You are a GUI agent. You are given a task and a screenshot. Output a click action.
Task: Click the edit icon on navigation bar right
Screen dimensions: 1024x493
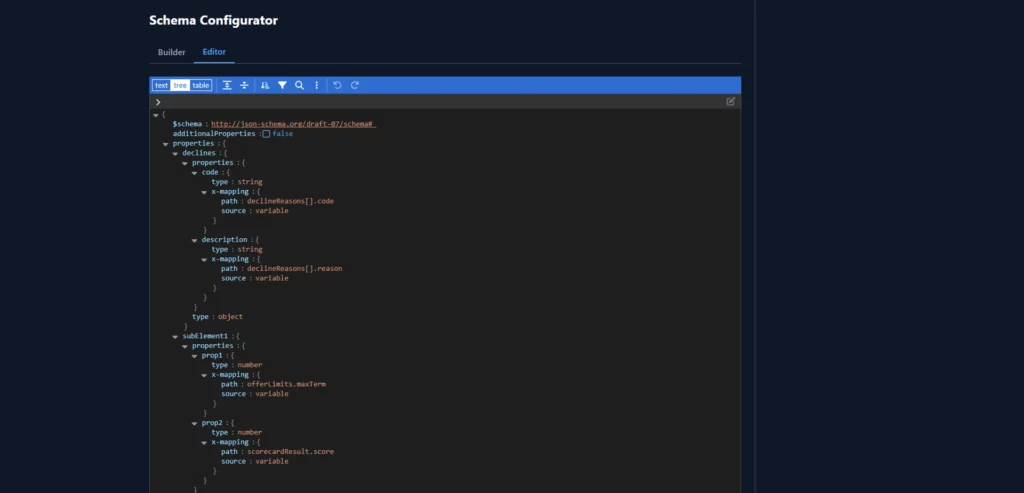pos(731,101)
